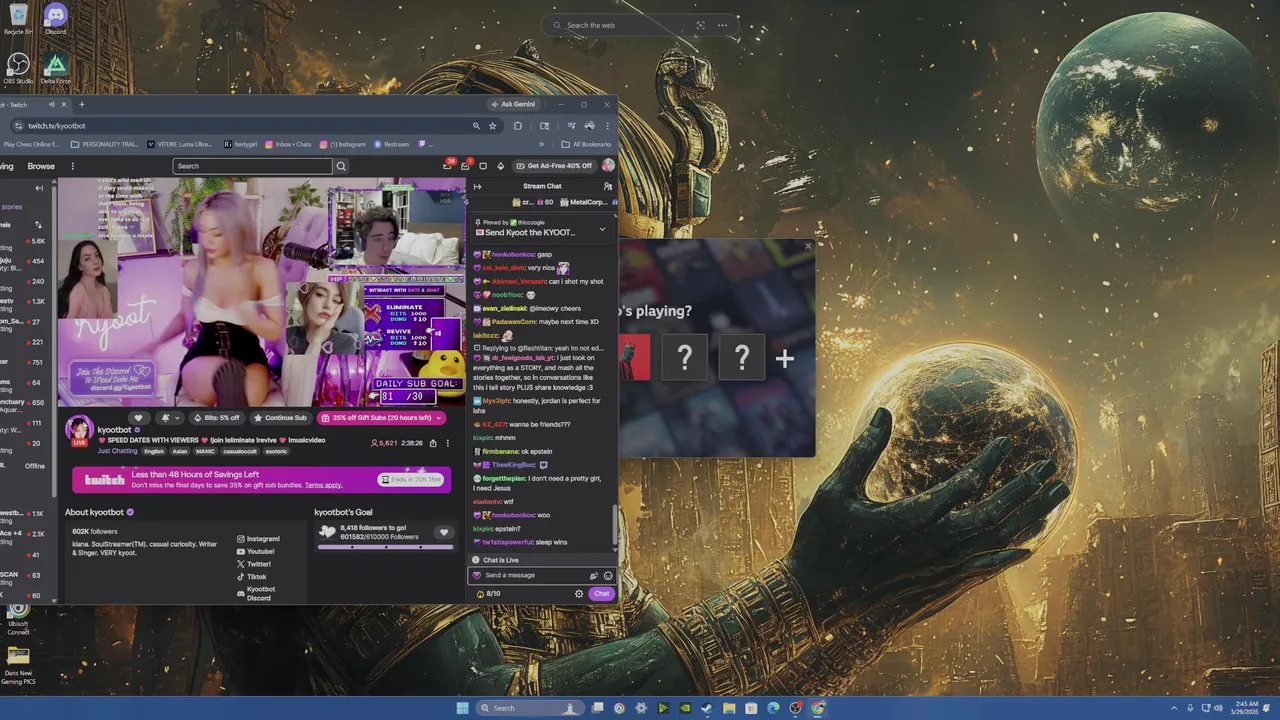Open Steam from the taskbar
The image size is (1280, 720).
[x=707, y=708]
